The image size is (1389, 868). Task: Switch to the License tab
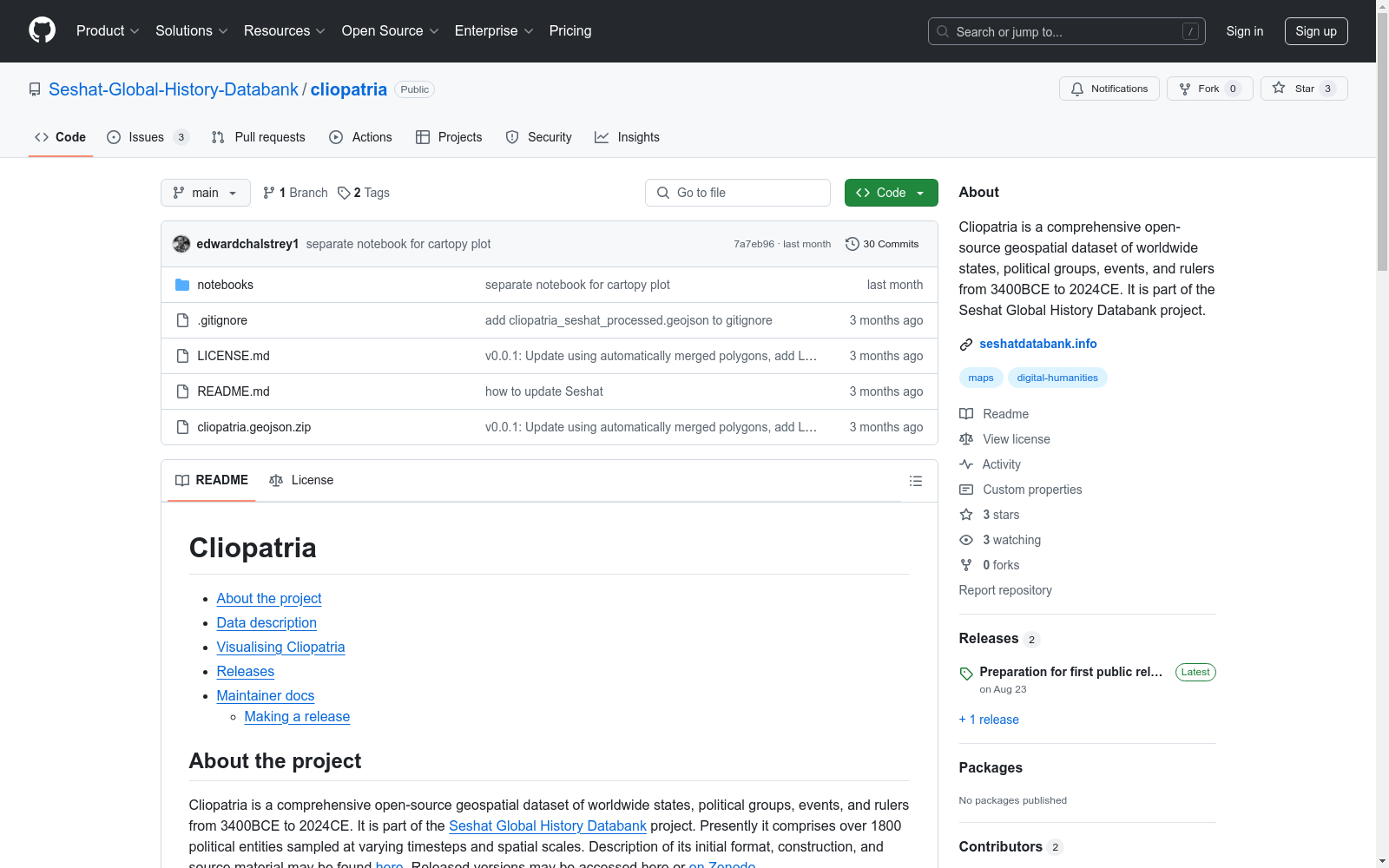coord(301,480)
